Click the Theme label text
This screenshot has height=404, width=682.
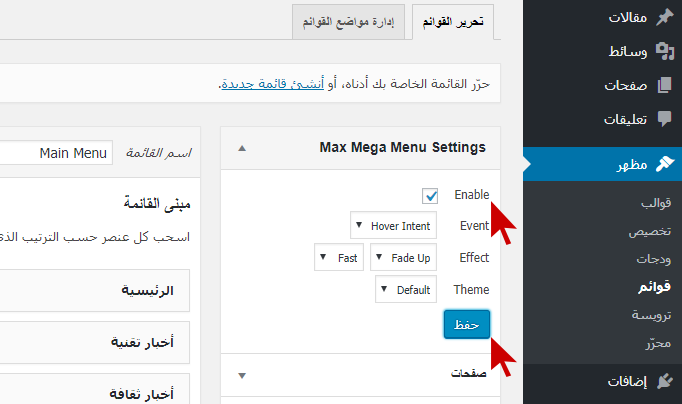coord(471,289)
